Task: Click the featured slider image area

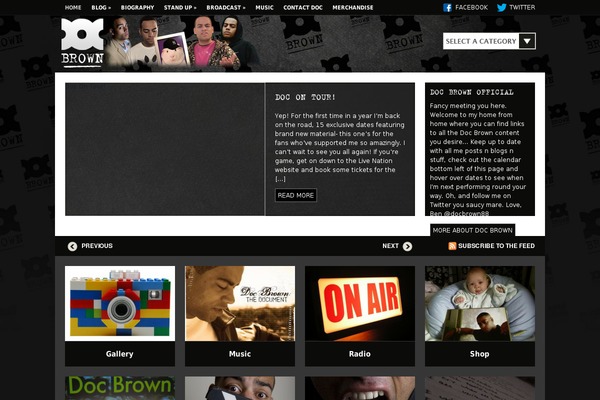Action: pos(165,149)
